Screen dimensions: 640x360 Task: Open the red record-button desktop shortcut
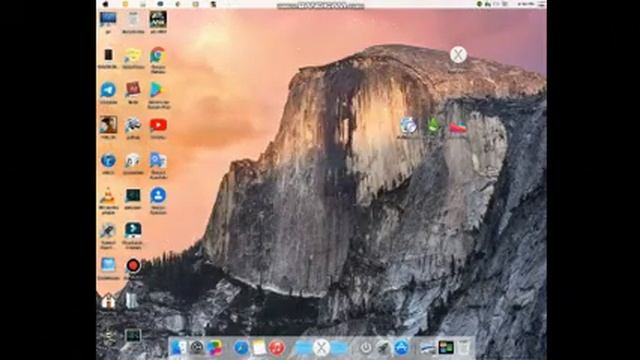(133, 266)
